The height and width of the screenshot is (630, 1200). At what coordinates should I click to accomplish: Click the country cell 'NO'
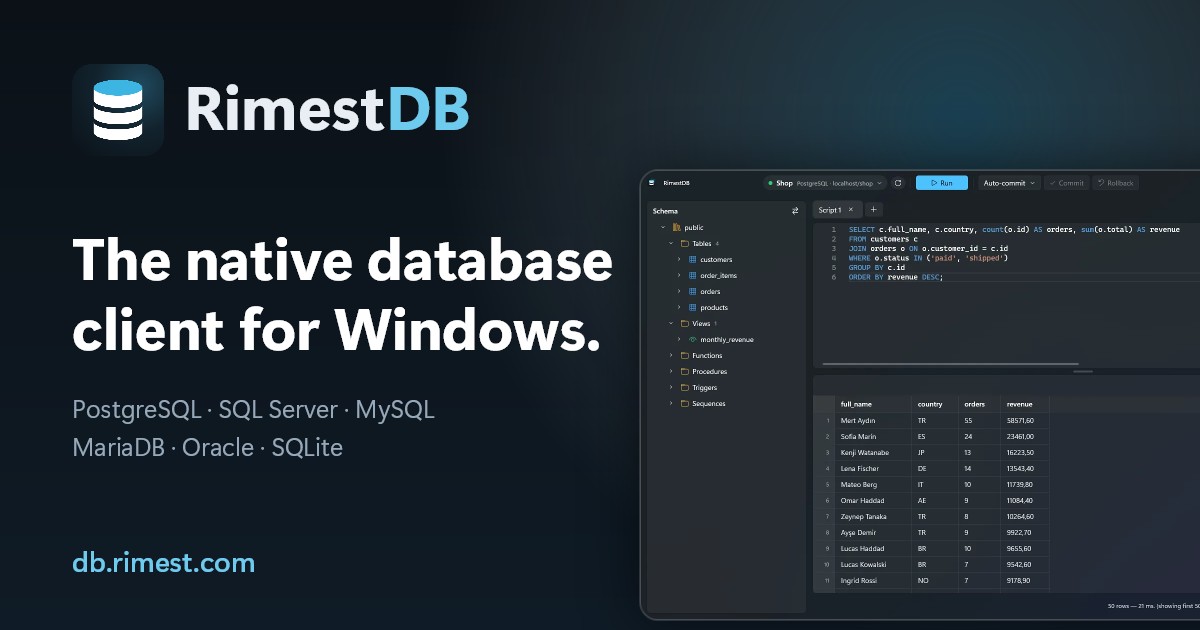(x=935, y=581)
